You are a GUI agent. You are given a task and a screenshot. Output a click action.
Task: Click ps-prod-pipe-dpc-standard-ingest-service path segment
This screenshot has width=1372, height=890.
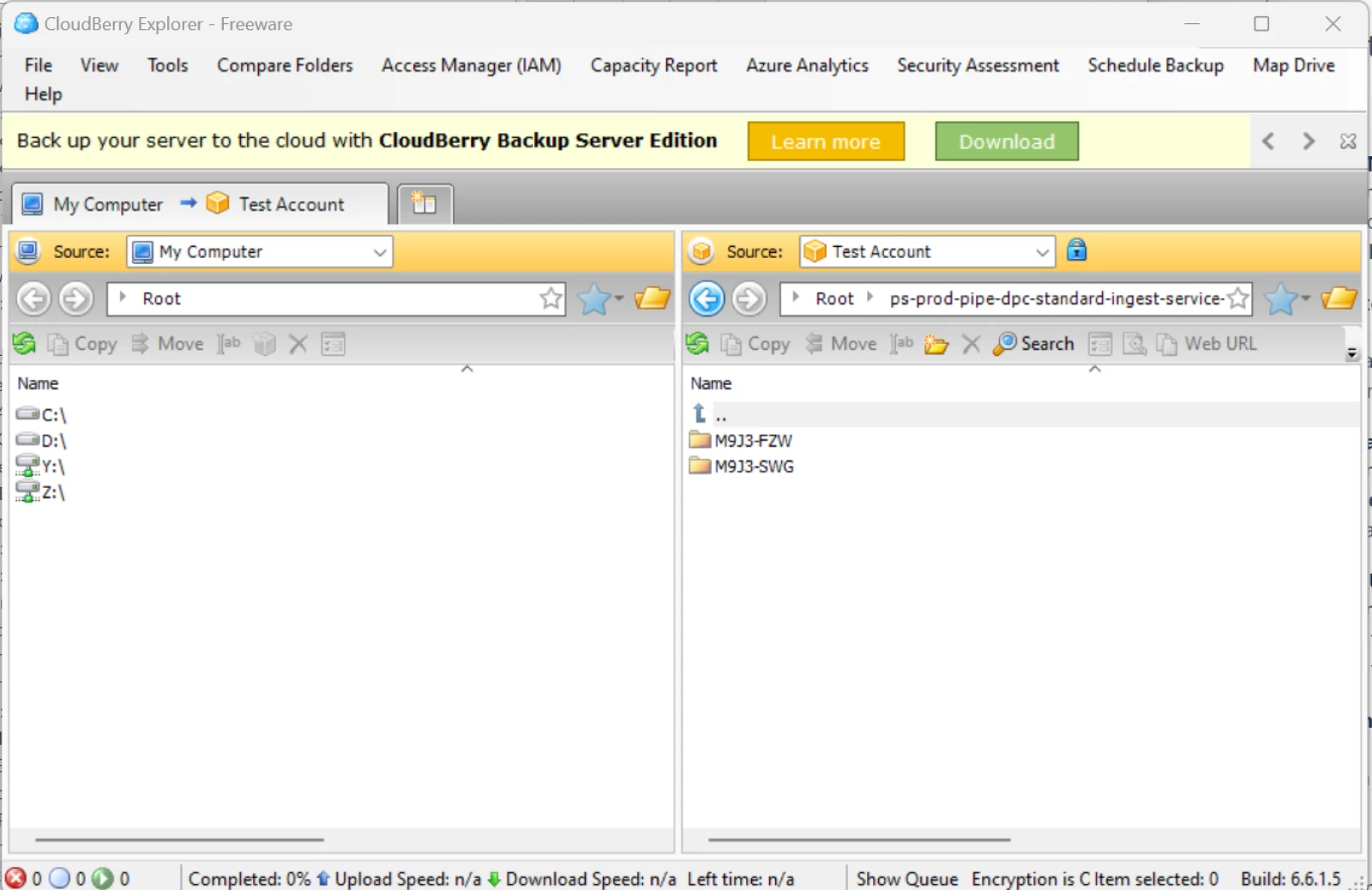point(1056,298)
